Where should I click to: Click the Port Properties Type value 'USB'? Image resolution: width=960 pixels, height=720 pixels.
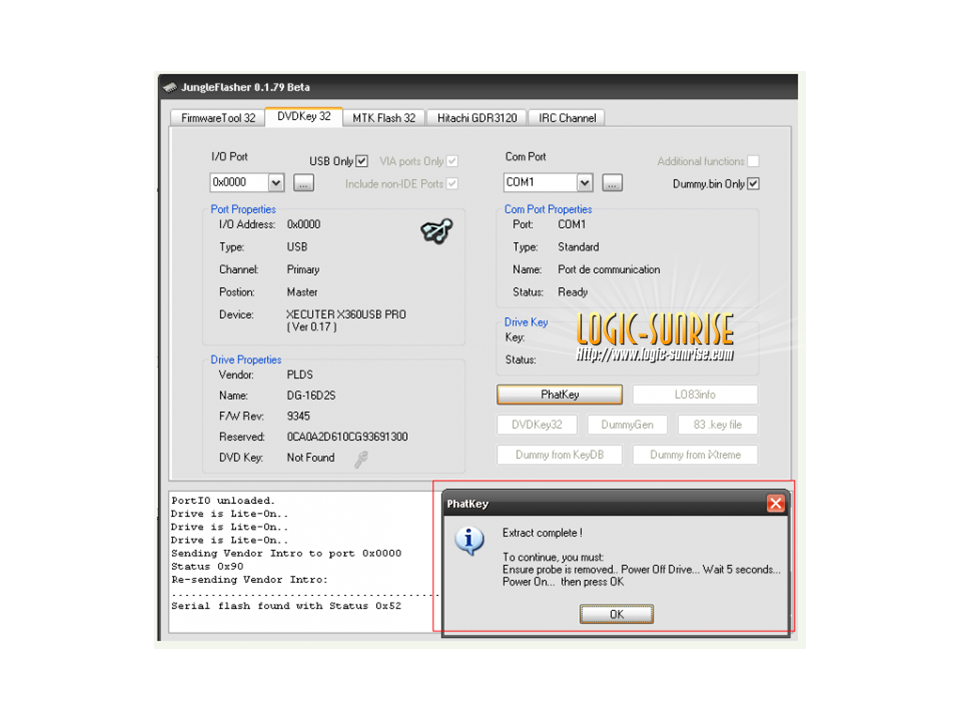pyautogui.click(x=297, y=247)
